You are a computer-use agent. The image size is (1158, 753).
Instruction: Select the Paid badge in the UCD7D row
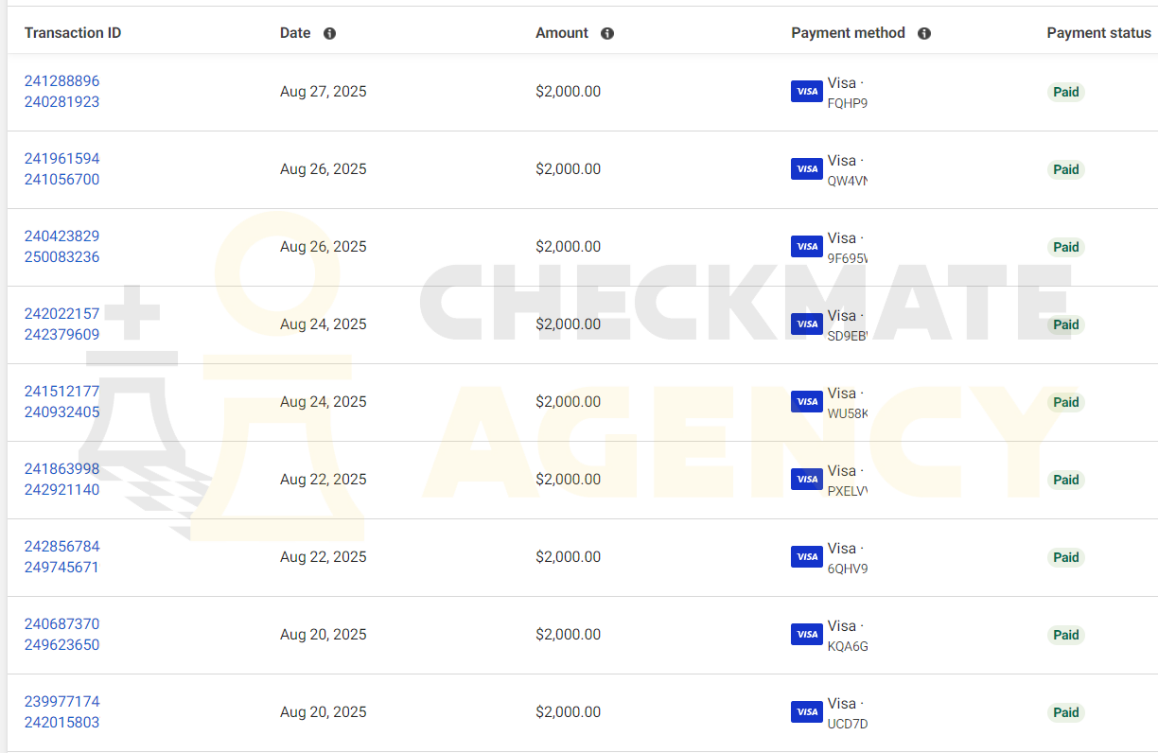(1066, 712)
